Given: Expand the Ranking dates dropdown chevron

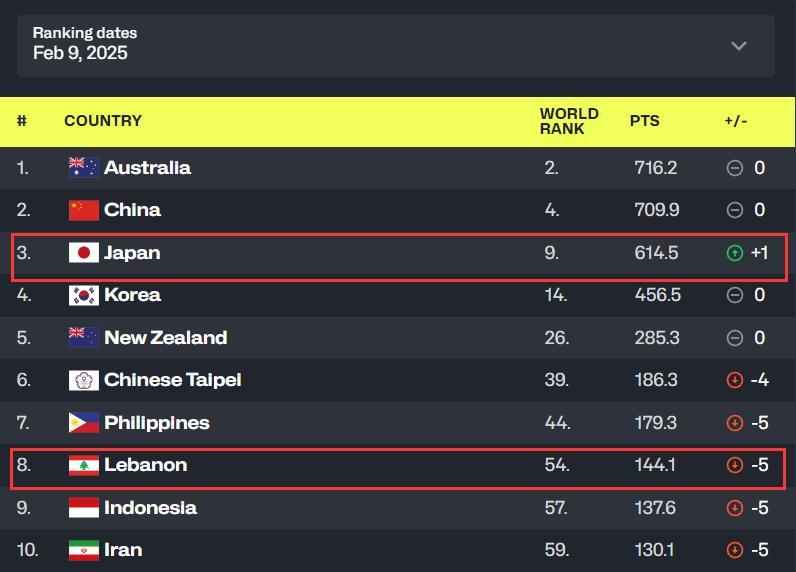Looking at the screenshot, I should [739, 46].
